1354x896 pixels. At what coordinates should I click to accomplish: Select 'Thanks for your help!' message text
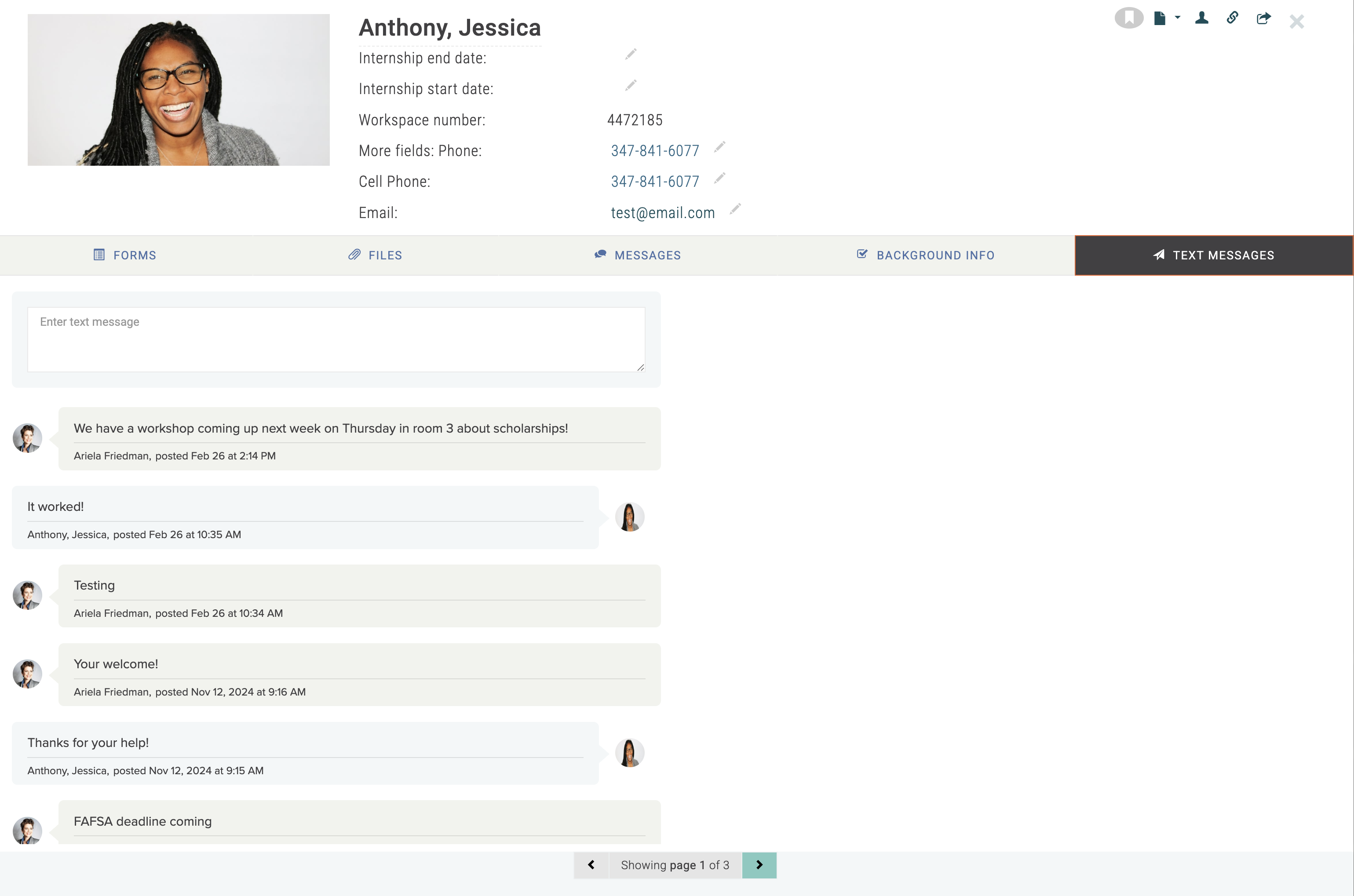[x=88, y=743]
